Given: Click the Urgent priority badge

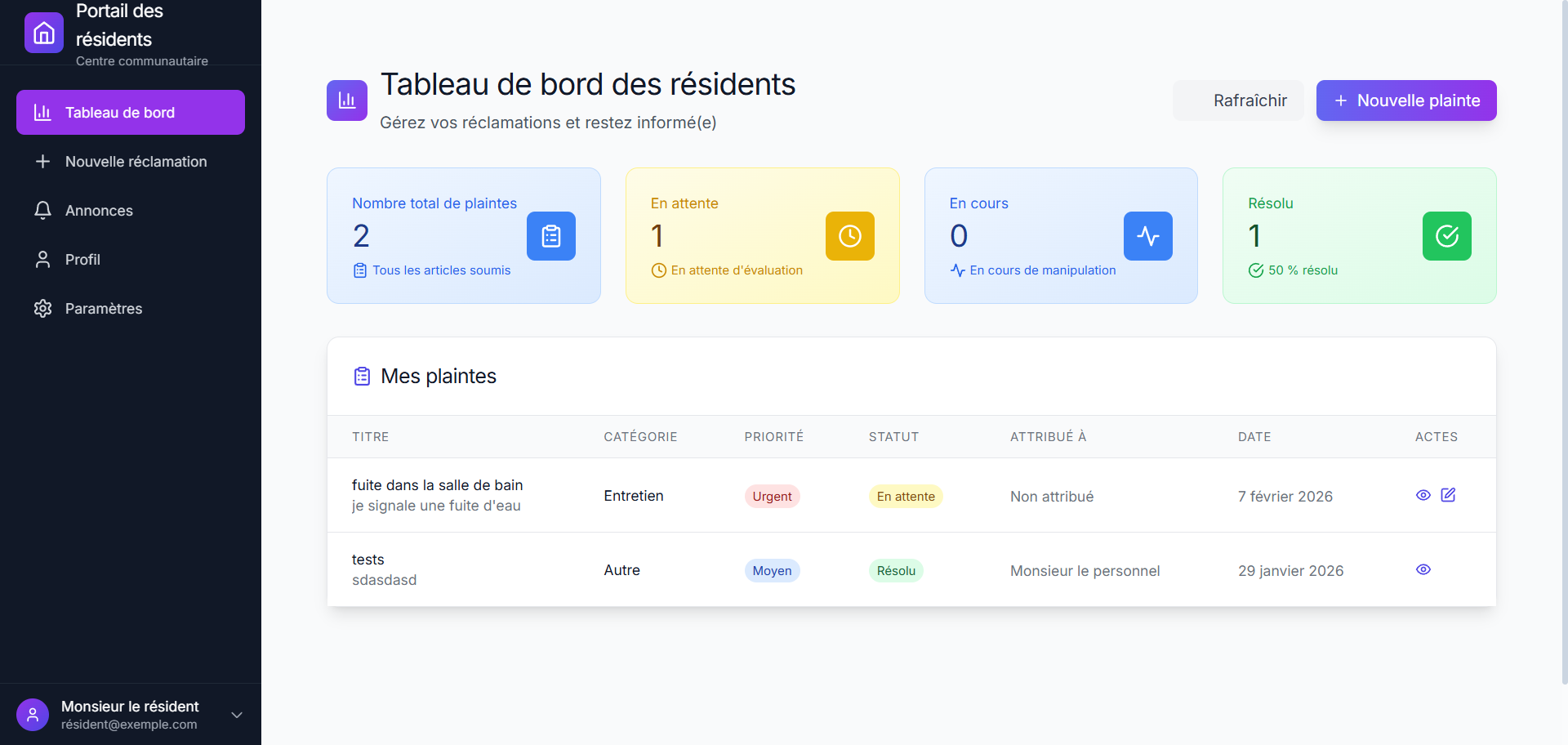Looking at the screenshot, I should 772,496.
